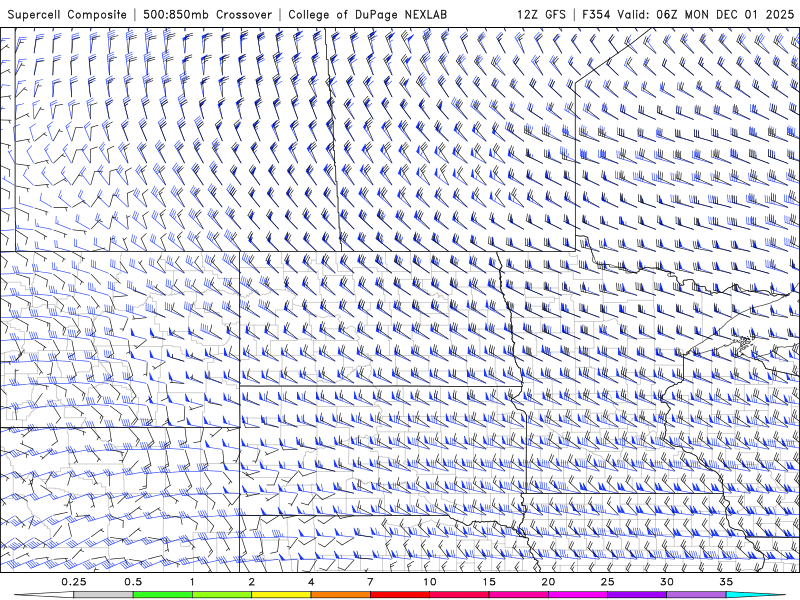Click the 0.5 value on the color scale
The width and height of the screenshot is (800, 600).
[x=133, y=582]
